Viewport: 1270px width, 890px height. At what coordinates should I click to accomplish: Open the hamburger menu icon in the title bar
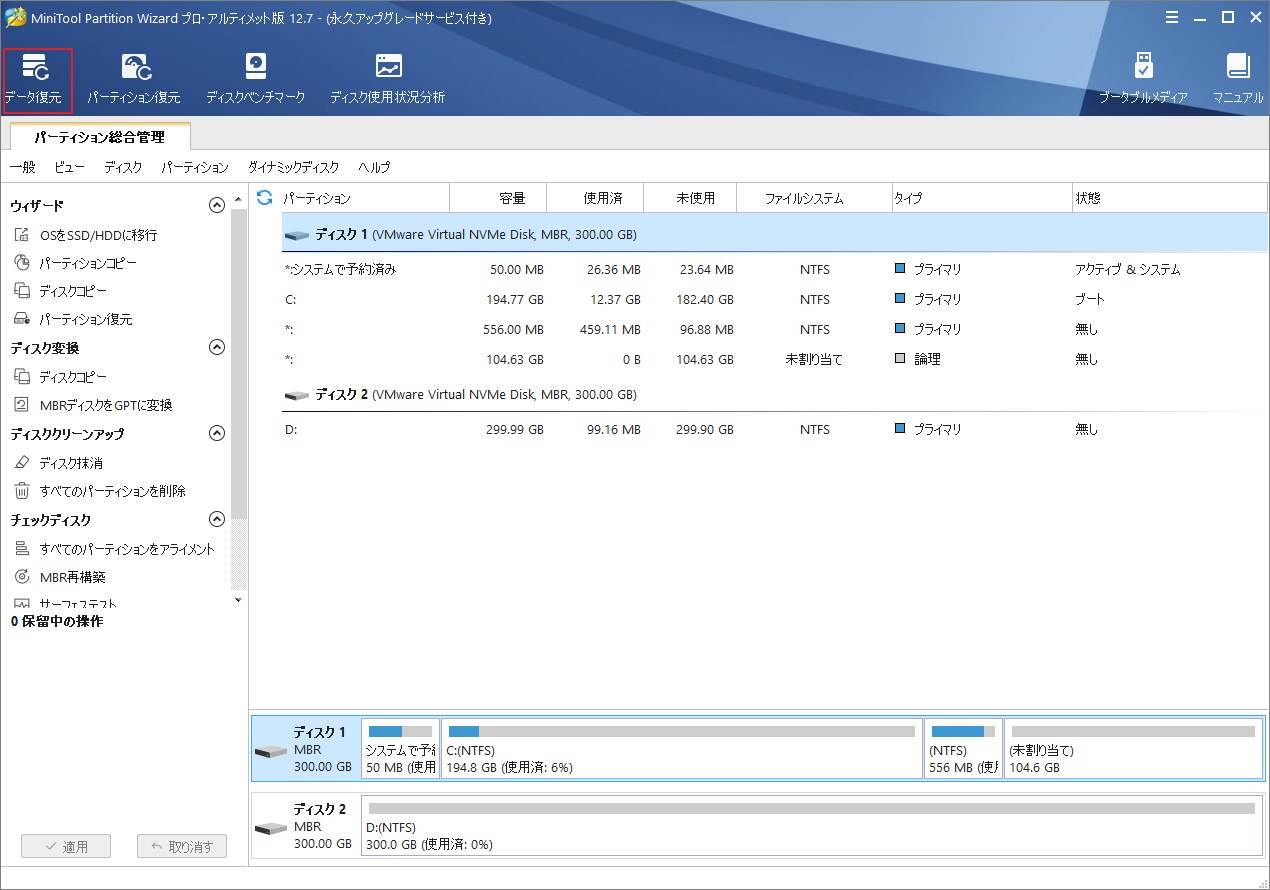(x=1171, y=17)
